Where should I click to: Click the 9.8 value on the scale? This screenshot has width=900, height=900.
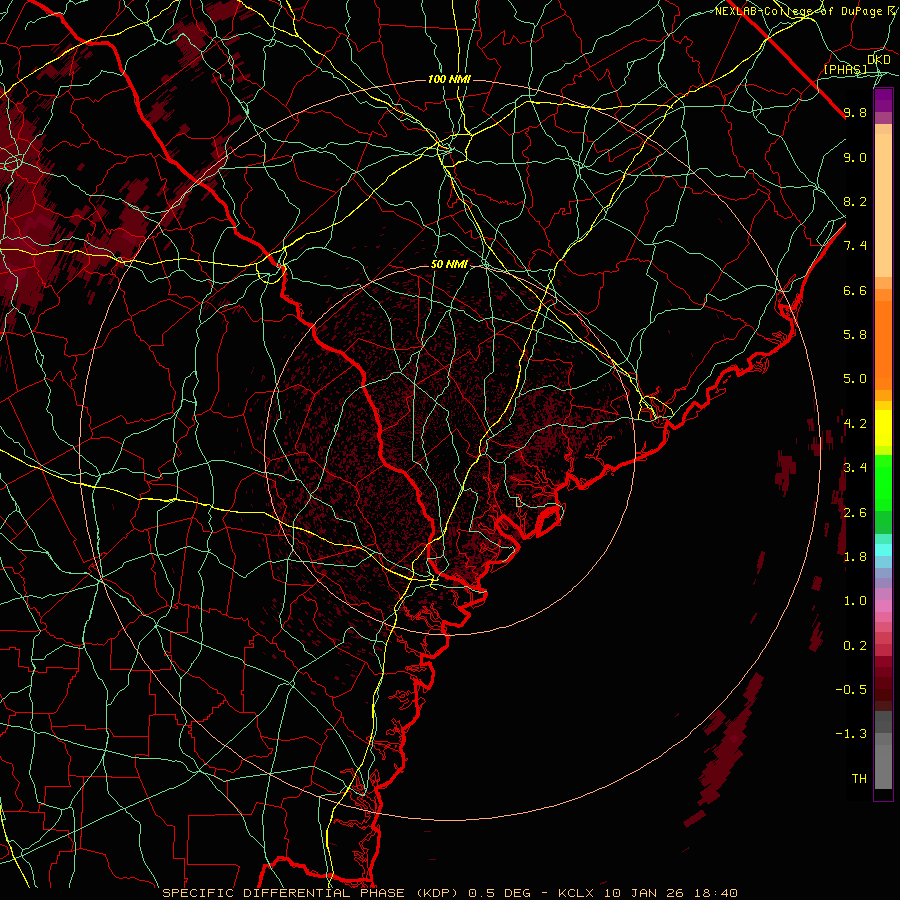[855, 113]
